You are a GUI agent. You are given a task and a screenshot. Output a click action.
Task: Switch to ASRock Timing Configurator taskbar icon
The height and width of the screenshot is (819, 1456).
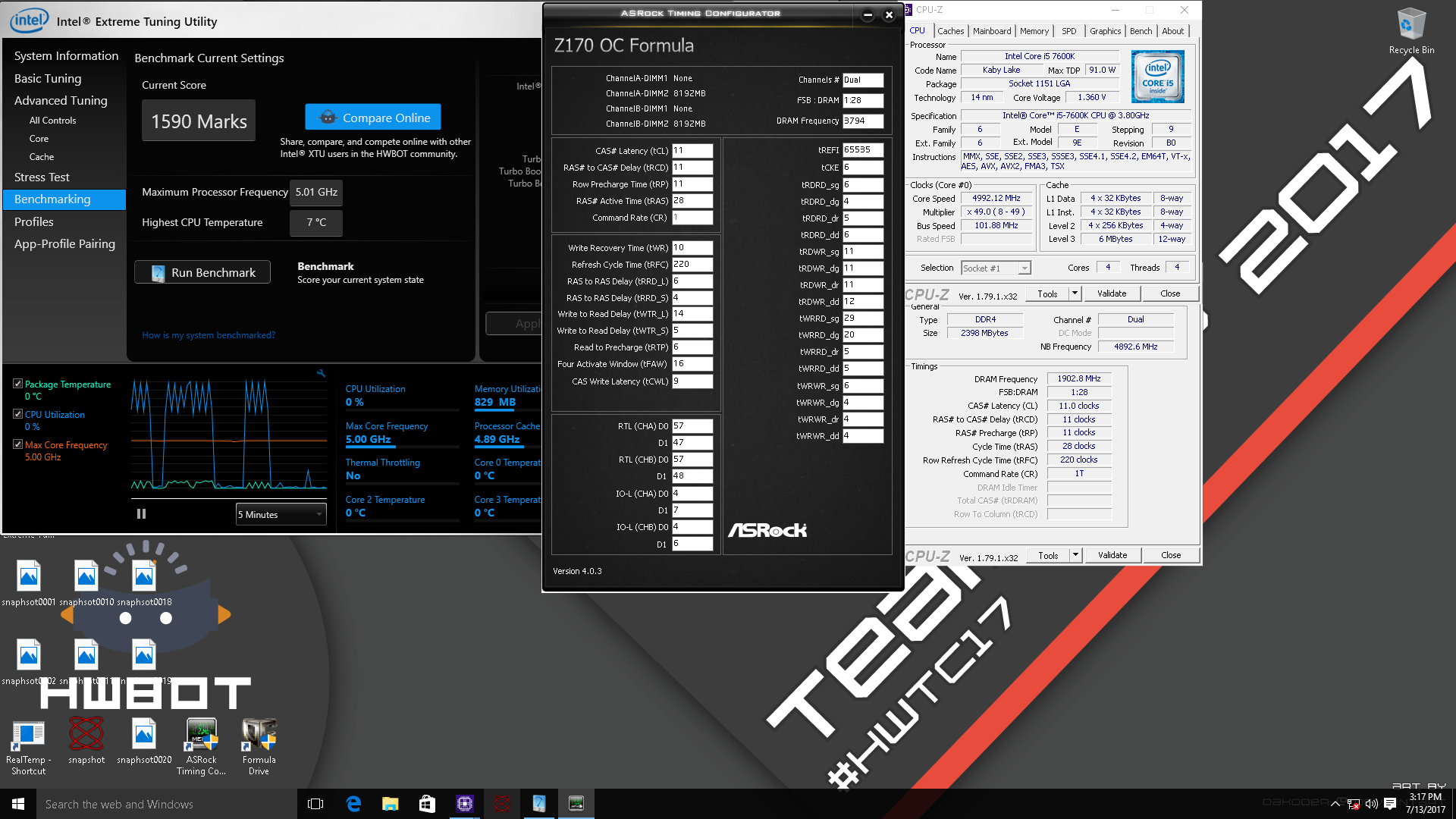576,804
